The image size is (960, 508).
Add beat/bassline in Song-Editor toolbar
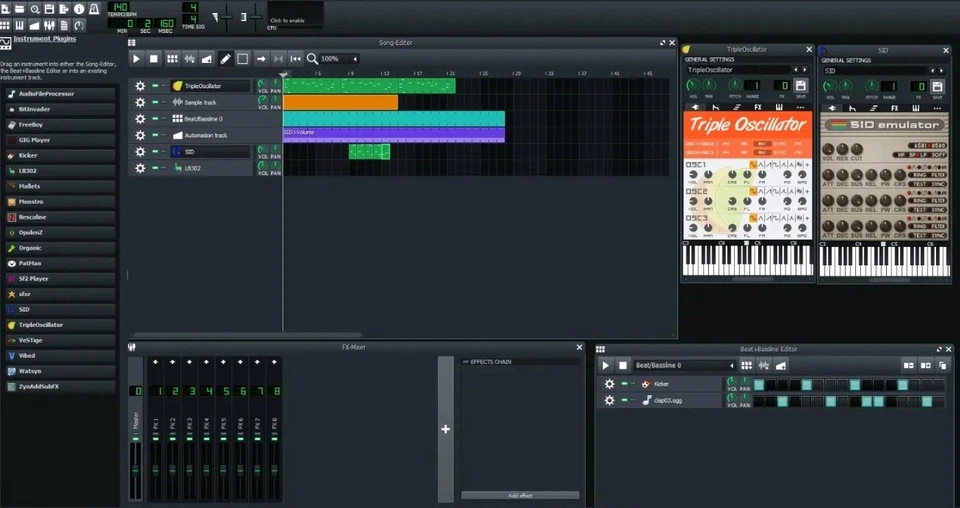tap(173, 59)
